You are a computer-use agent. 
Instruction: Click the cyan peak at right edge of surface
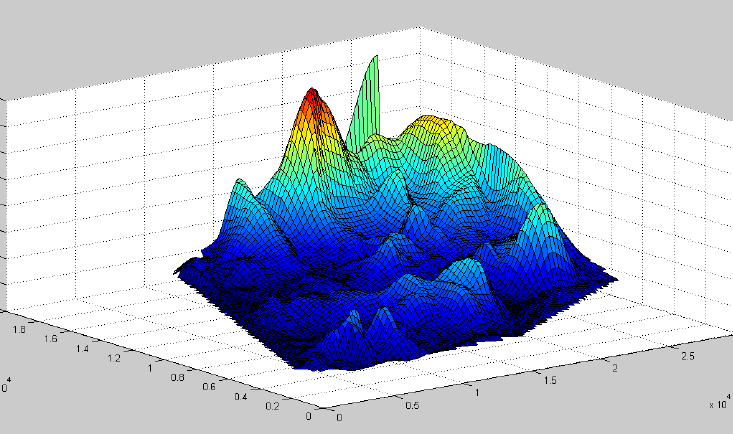541,212
